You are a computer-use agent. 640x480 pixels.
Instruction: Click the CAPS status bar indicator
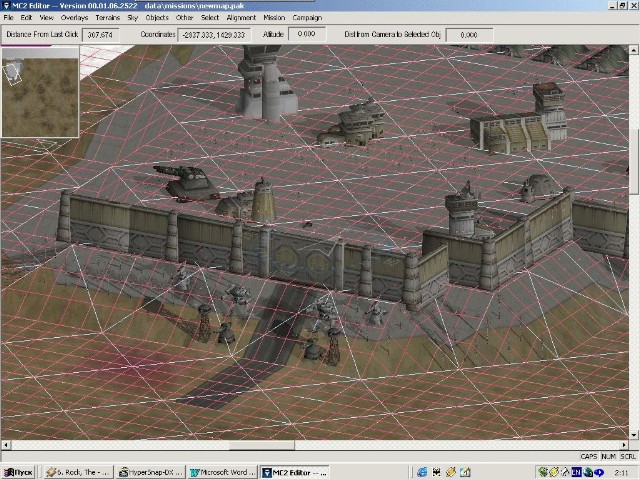pos(589,456)
